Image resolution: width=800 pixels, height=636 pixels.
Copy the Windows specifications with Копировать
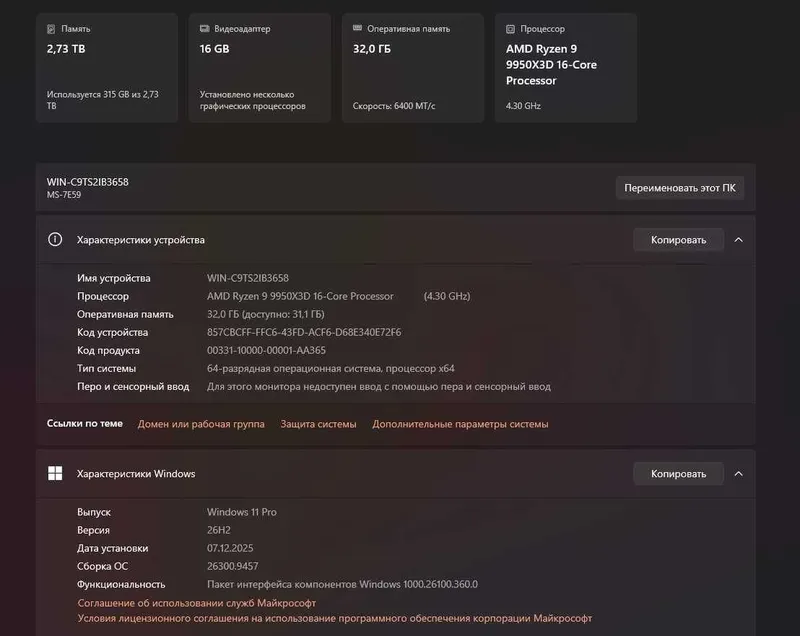point(679,474)
